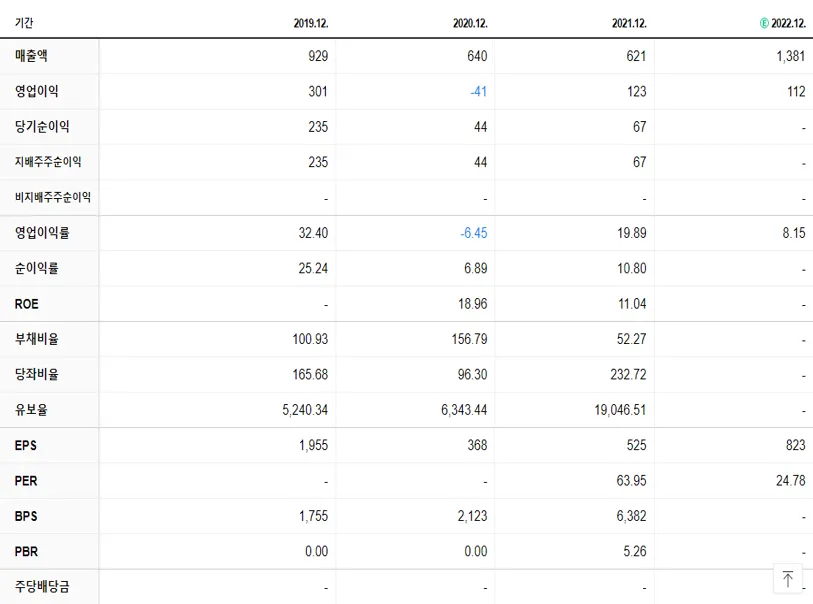Select reserve ratio value 5,240.34
Image resolution: width=813 pixels, height=604 pixels.
pyautogui.click(x=305, y=410)
